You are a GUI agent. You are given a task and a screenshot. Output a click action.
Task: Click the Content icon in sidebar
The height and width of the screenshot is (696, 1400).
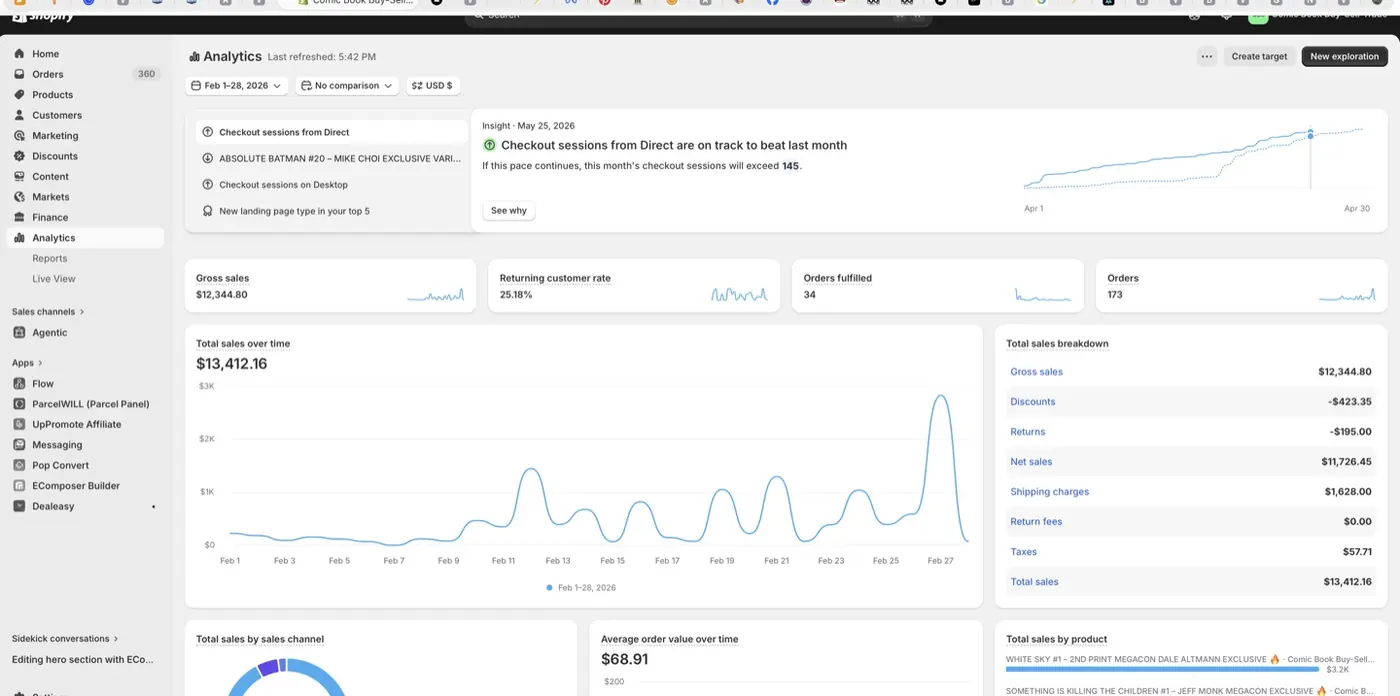pos(19,177)
